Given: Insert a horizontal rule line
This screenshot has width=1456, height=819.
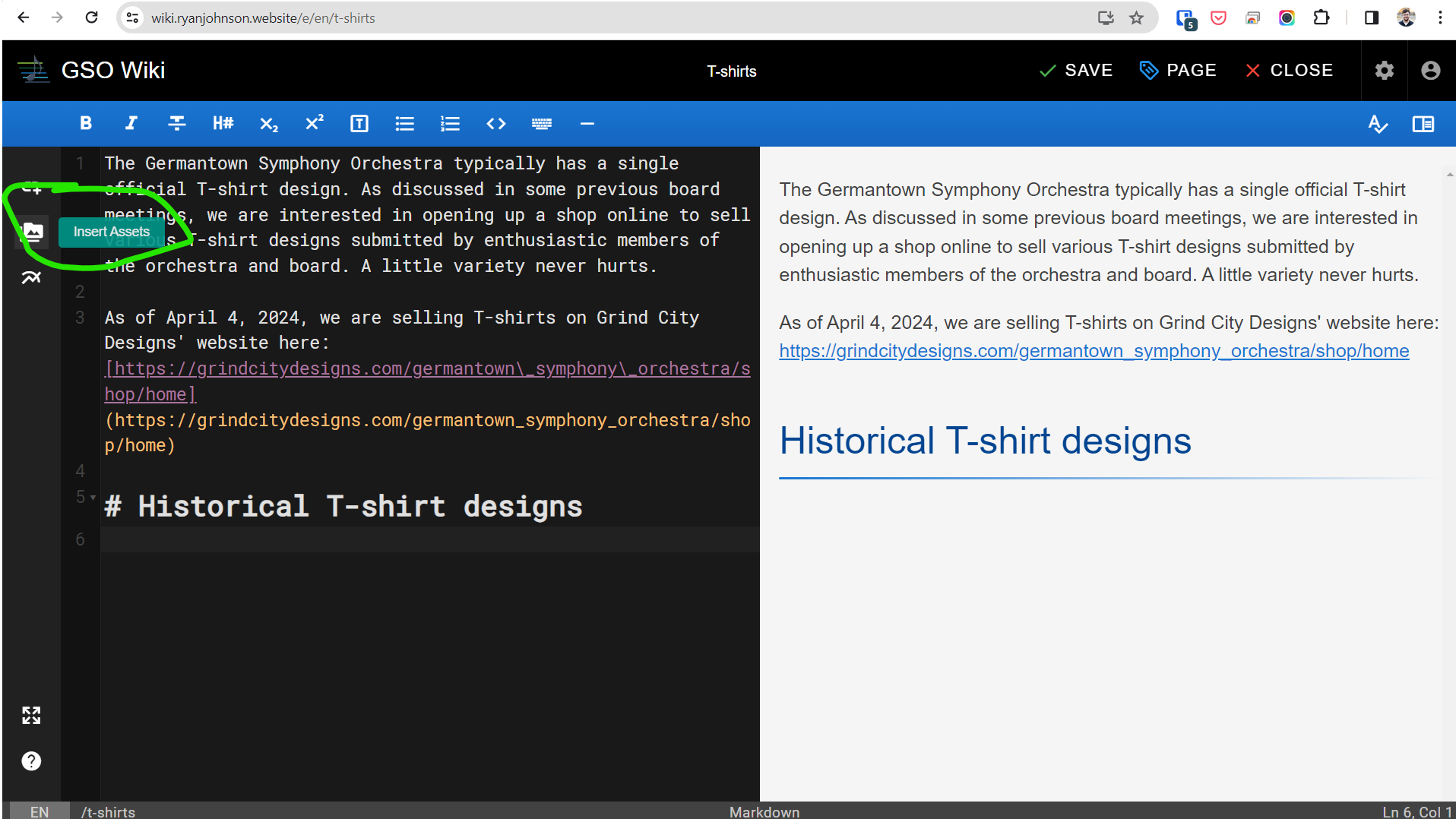Looking at the screenshot, I should [587, 123].
